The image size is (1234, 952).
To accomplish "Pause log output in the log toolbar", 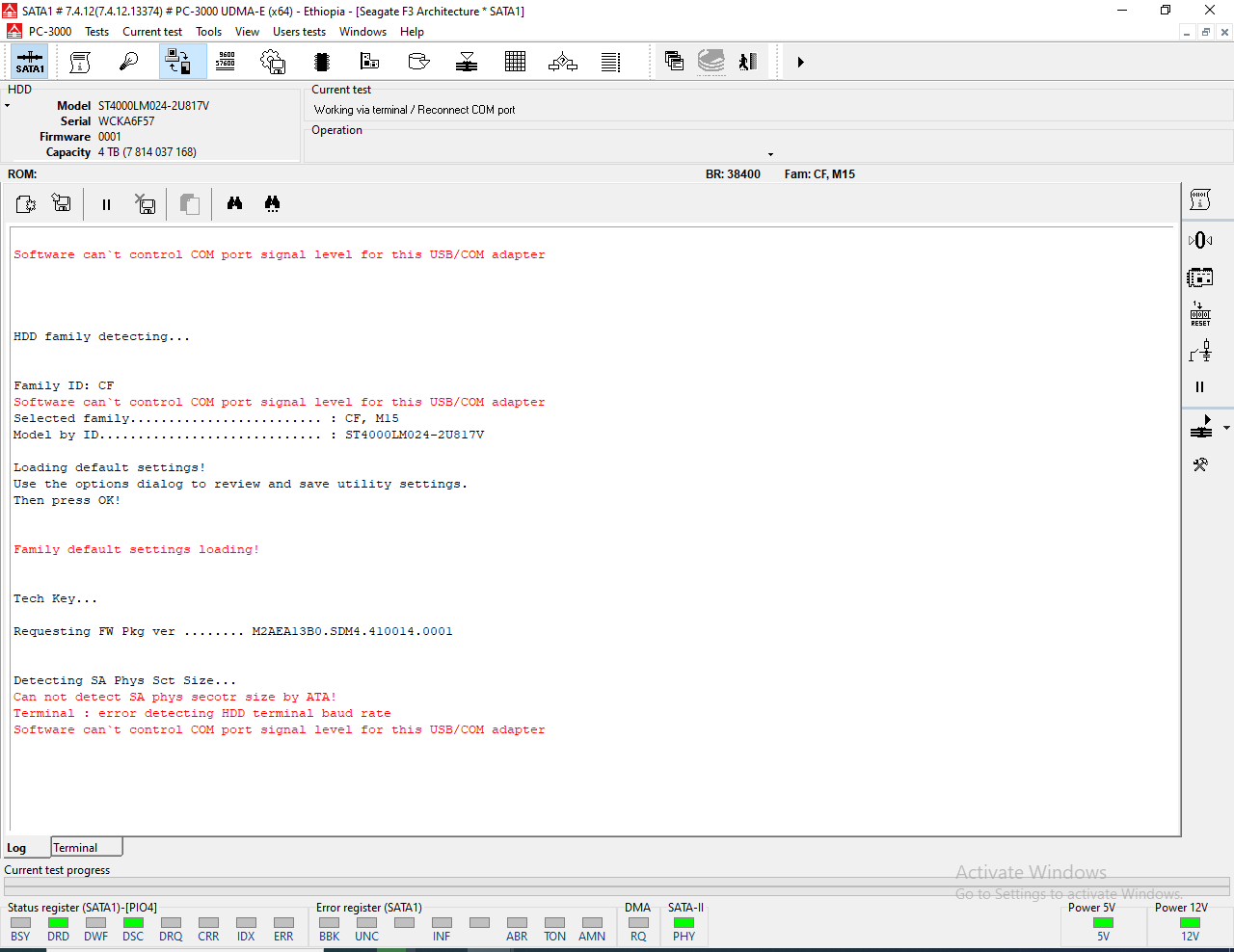I will (106, 203).
